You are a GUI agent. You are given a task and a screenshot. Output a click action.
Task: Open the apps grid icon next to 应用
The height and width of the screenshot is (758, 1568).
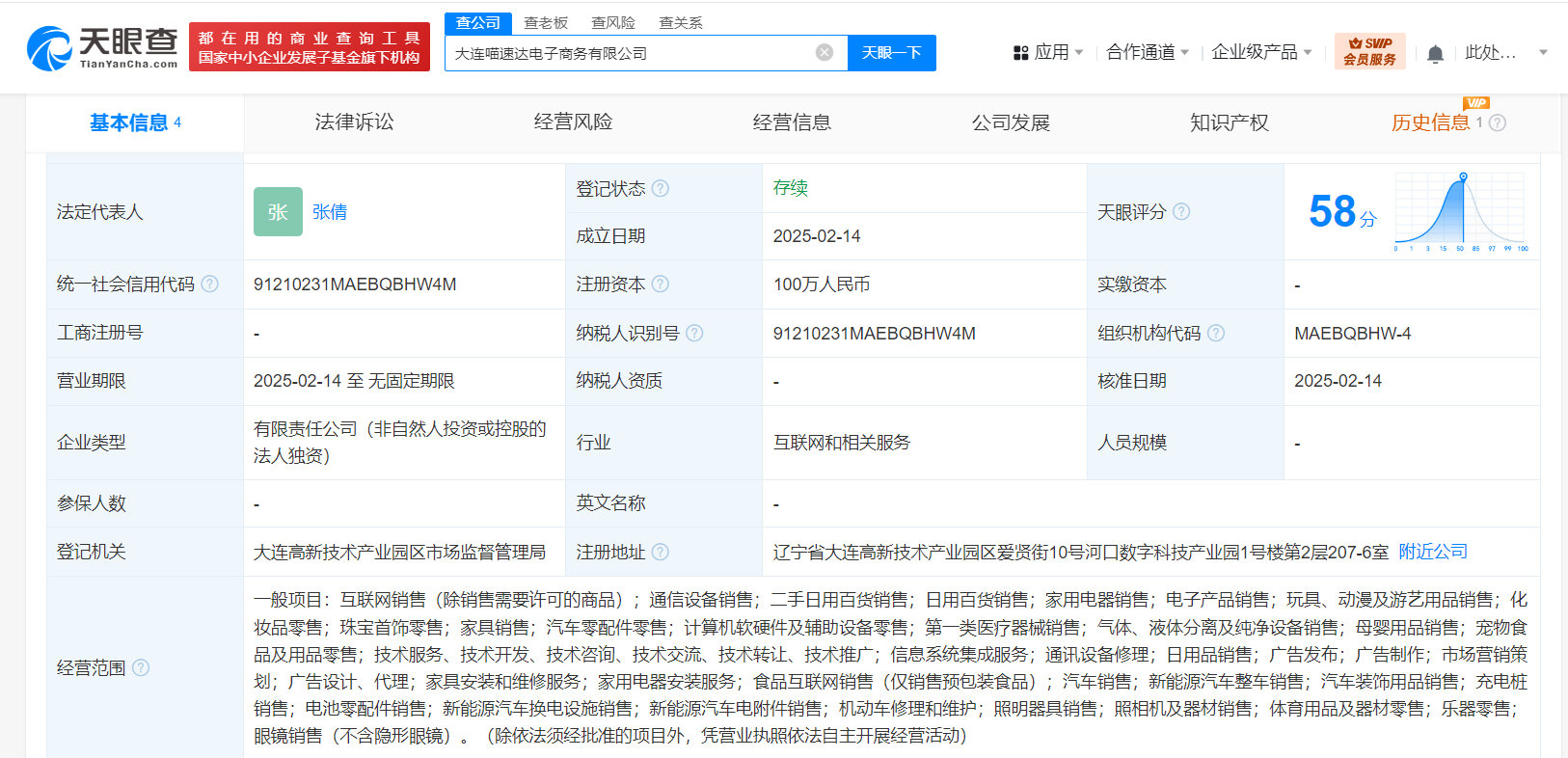point(1021,53)
